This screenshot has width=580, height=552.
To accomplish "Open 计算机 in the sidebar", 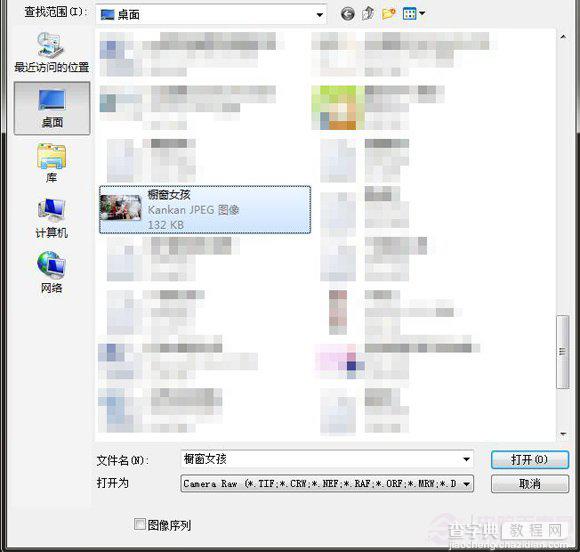I will (51, 218).
